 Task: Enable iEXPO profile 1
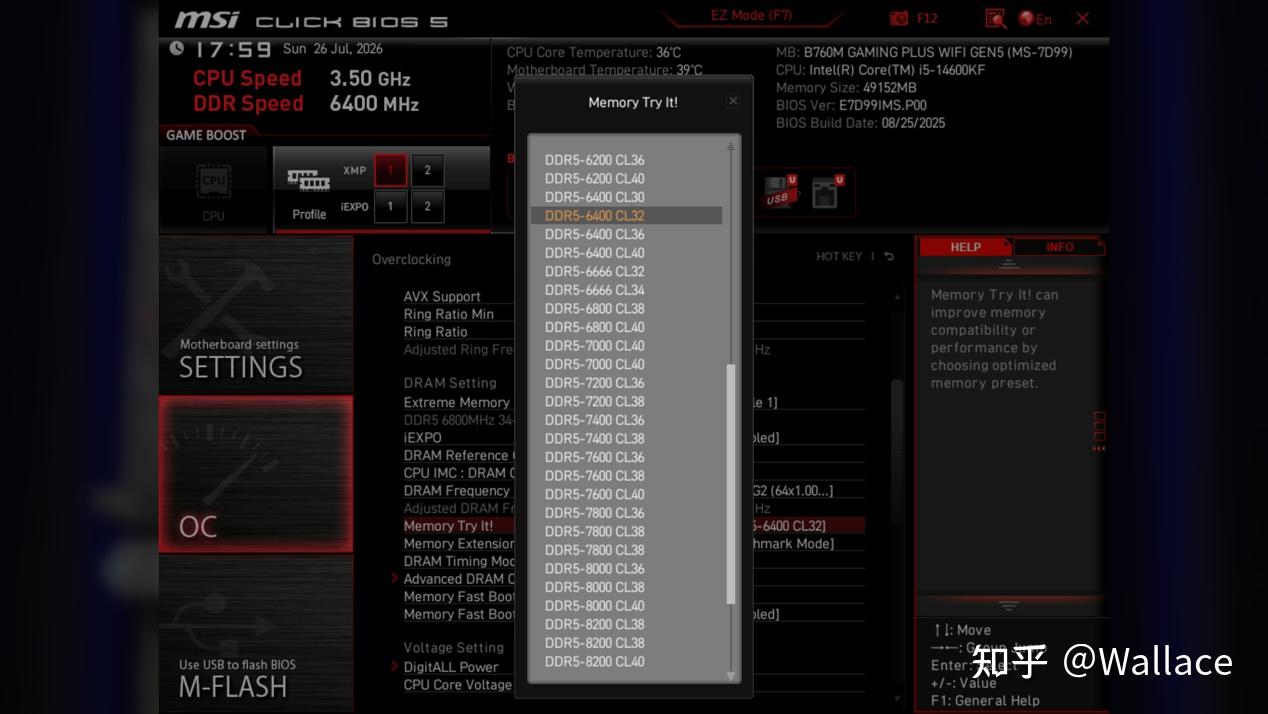(x=390, y=207)
